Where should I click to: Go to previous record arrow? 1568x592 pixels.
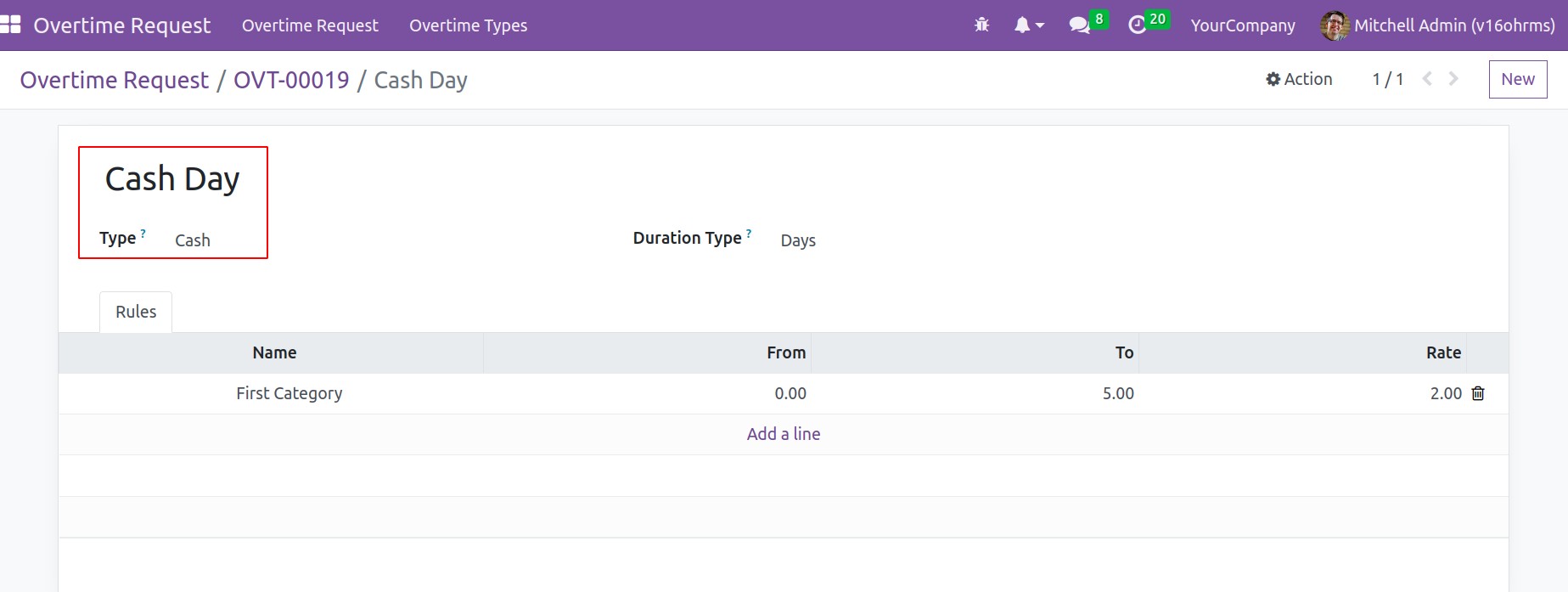point(1428,79)
